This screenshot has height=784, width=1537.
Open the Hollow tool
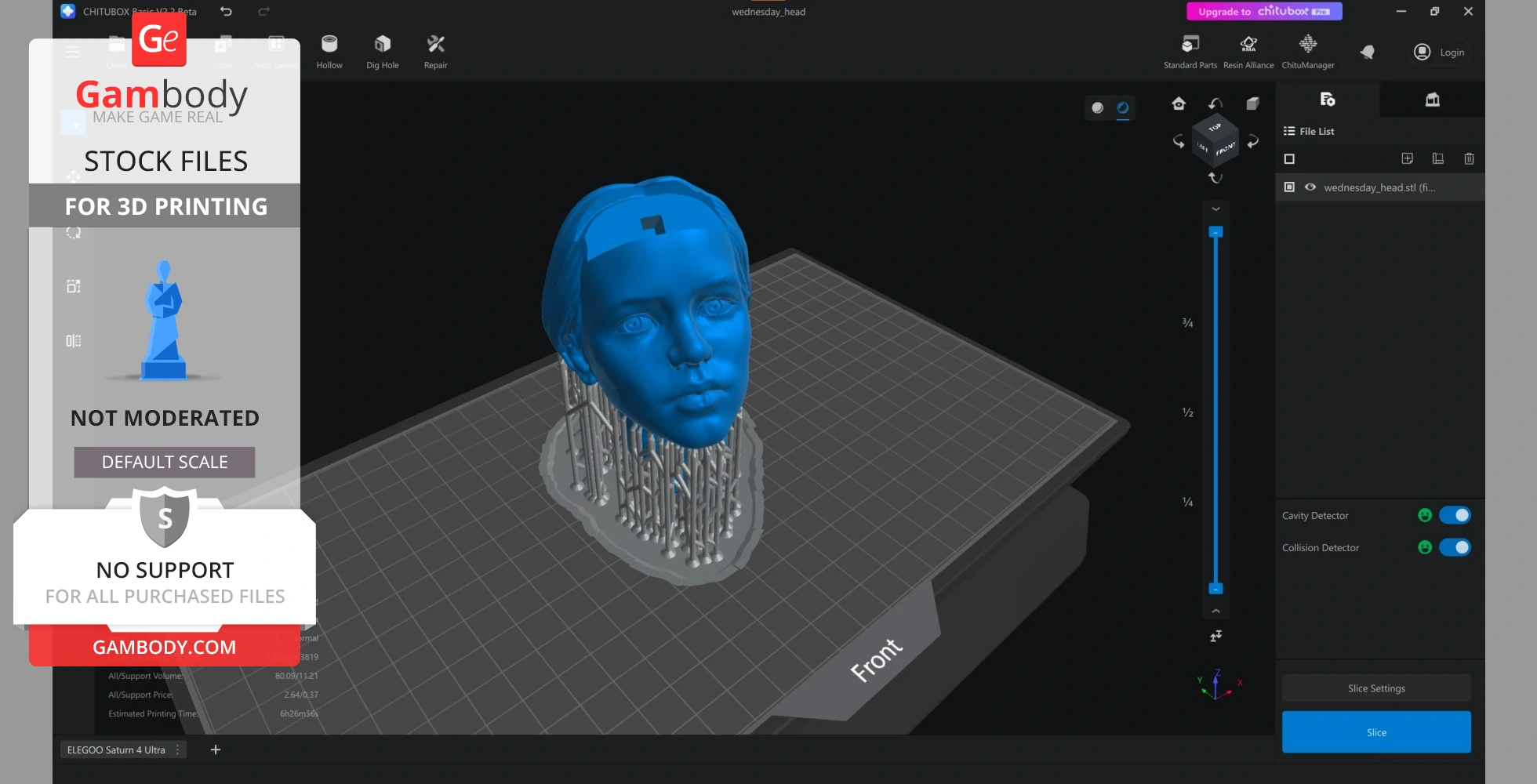coord(329,52)
